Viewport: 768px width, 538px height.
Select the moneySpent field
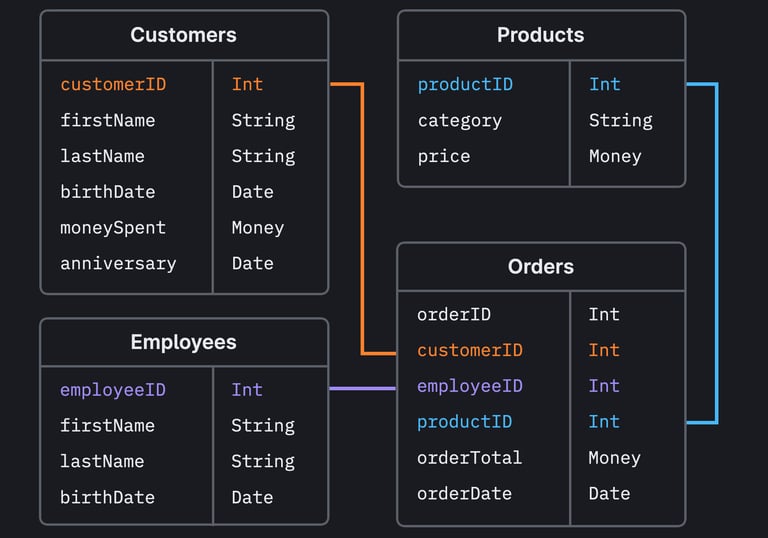click(x=113, y=228)
